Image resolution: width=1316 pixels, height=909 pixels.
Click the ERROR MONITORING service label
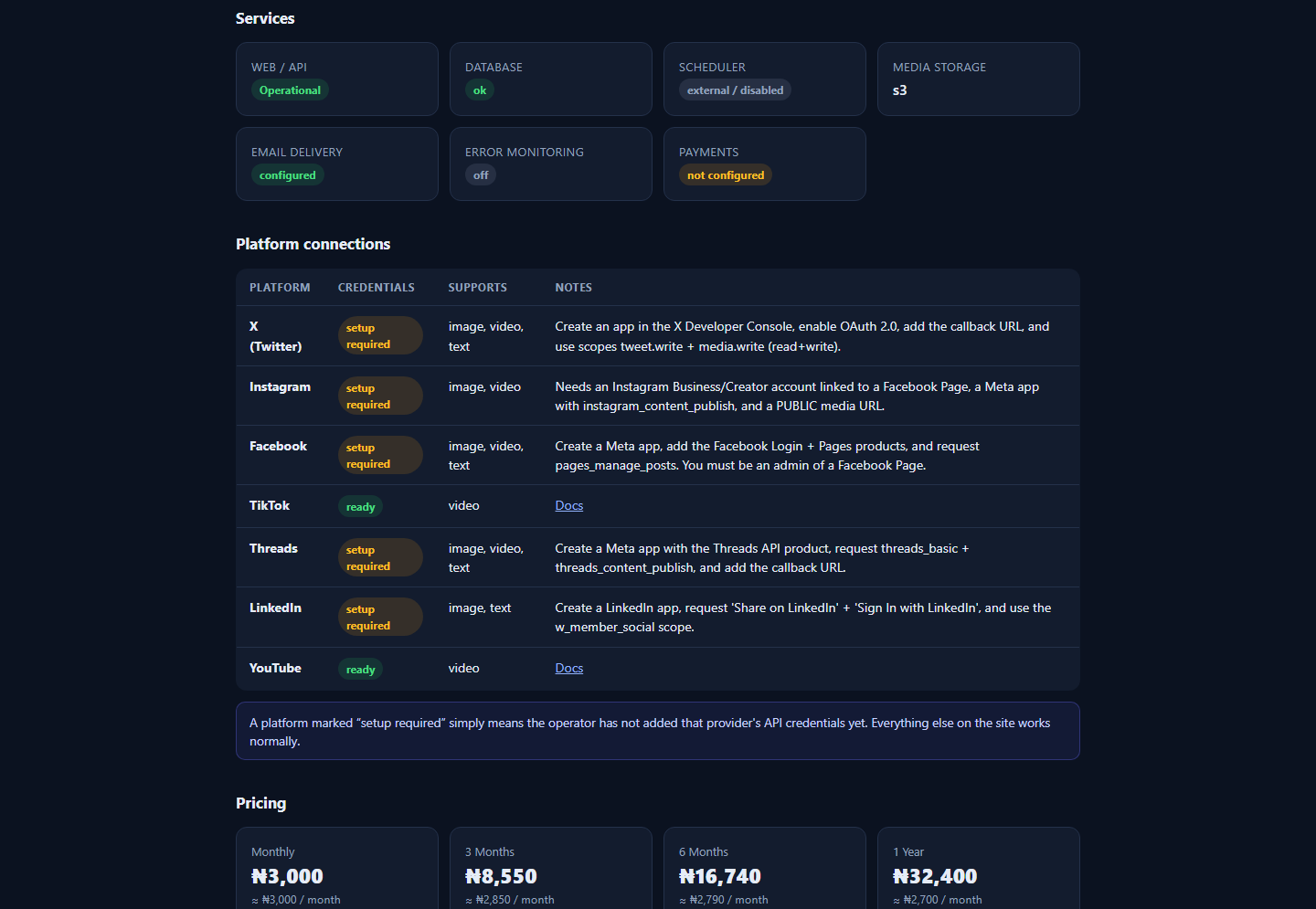[x=525, y=153]
